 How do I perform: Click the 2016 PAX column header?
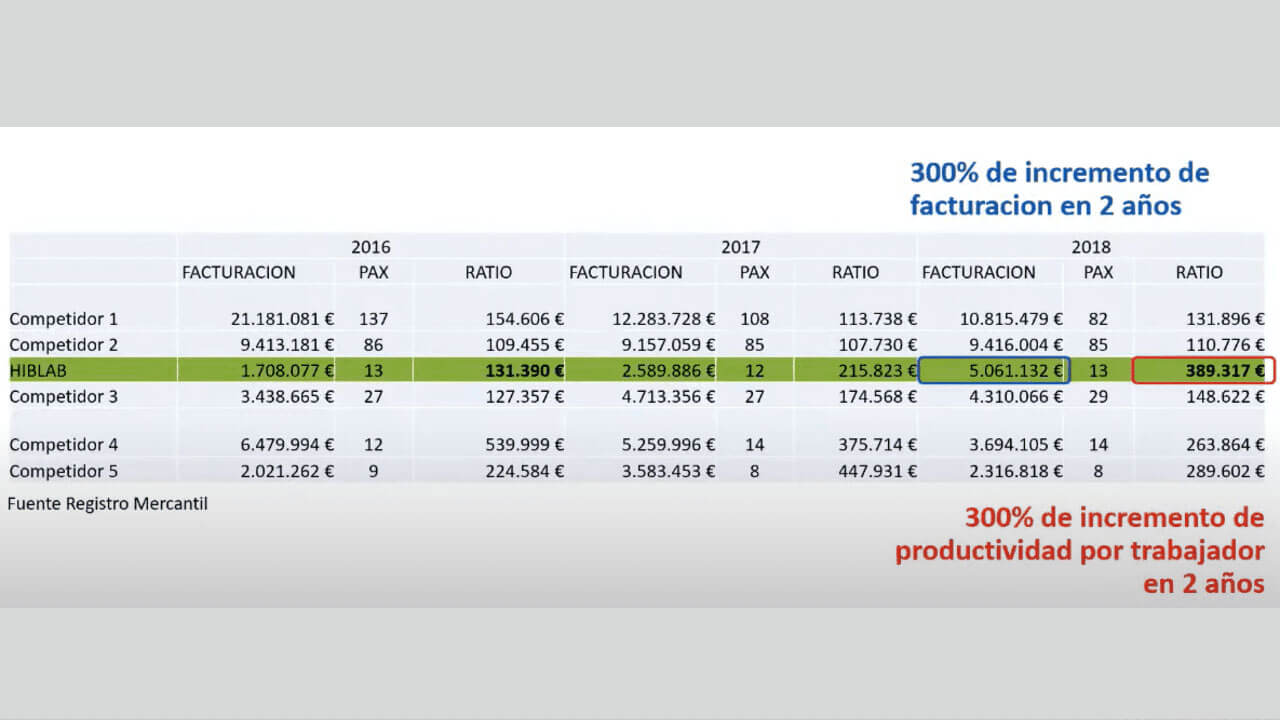pos(373,272)
